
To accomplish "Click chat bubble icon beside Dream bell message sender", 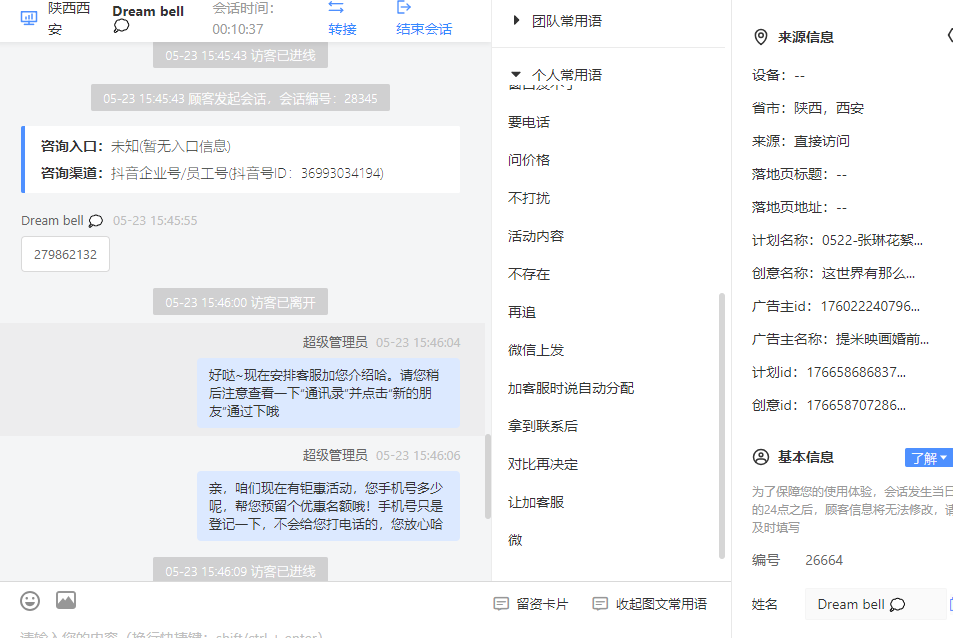I will [x=96, y=221].
